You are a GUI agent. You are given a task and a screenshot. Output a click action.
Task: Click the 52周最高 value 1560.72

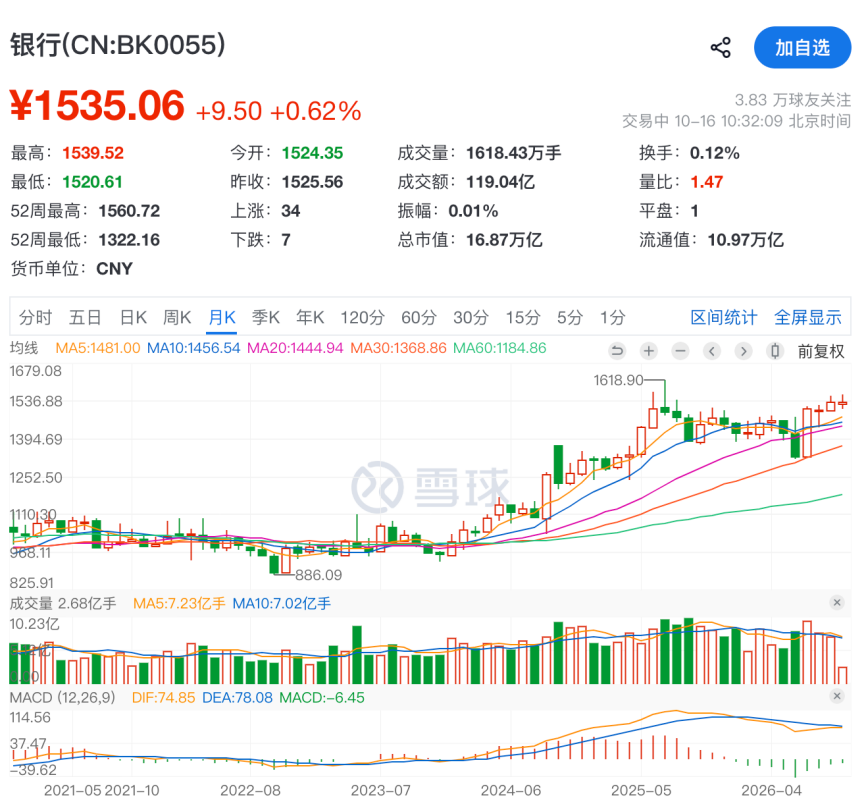[129, 211]
